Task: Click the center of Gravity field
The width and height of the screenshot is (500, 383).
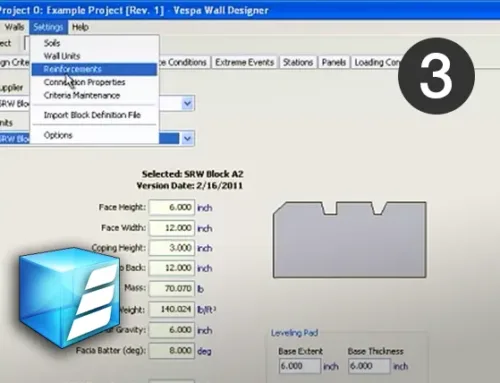Action: (x=171, y=330)
